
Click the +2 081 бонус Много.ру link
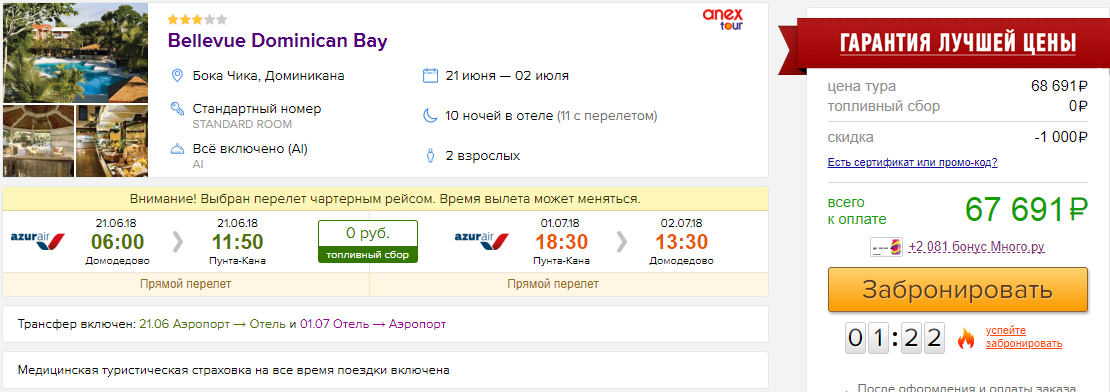977,247
